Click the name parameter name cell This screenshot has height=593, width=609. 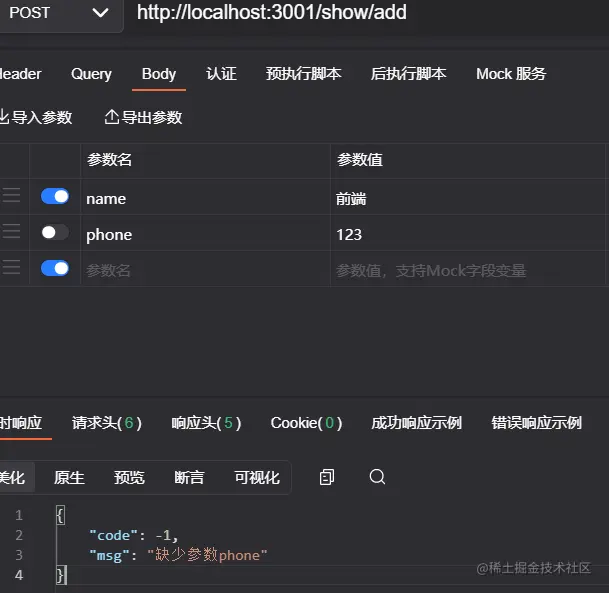205,197
